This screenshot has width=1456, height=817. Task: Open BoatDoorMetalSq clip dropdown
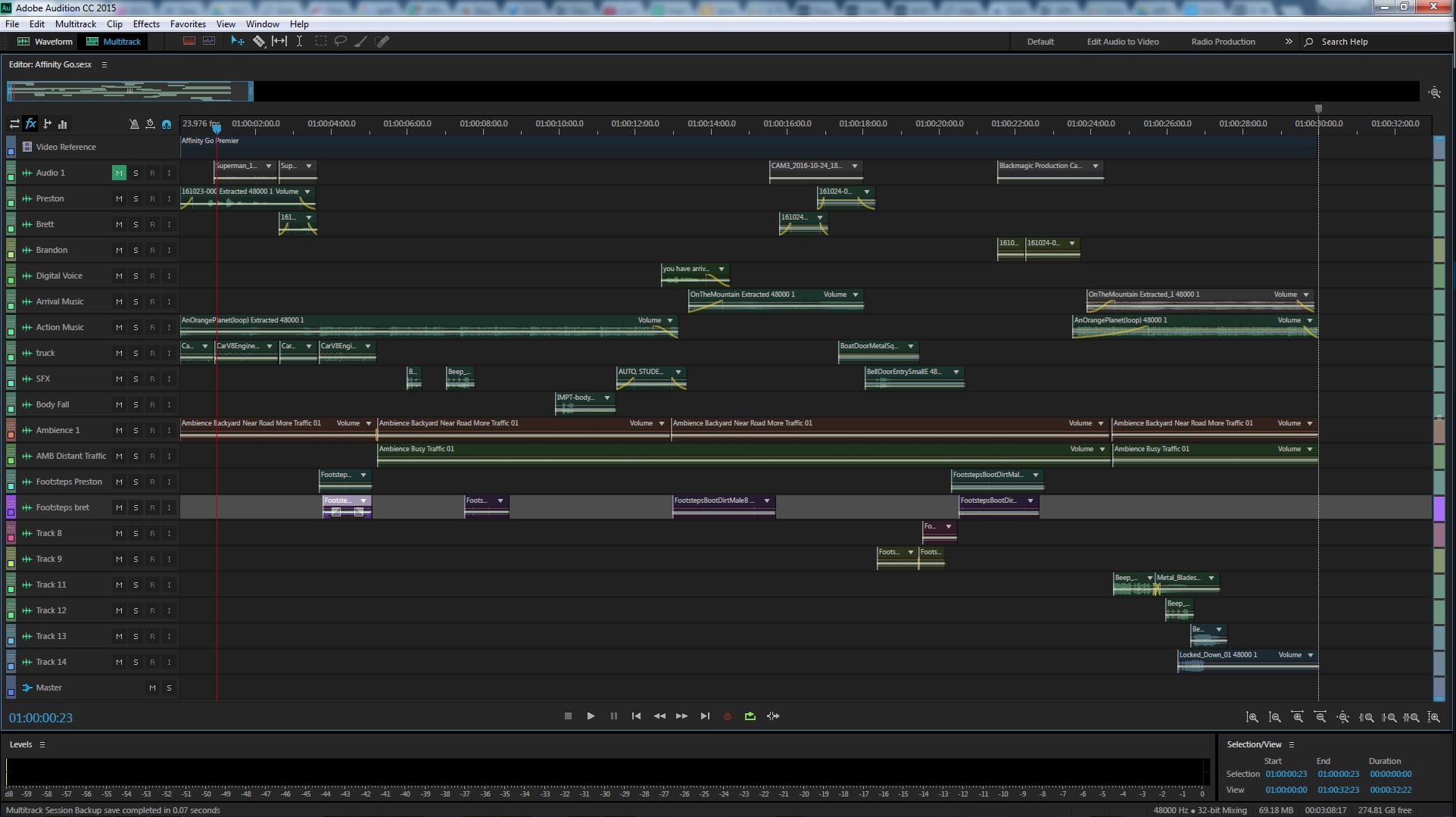[911, 346]
